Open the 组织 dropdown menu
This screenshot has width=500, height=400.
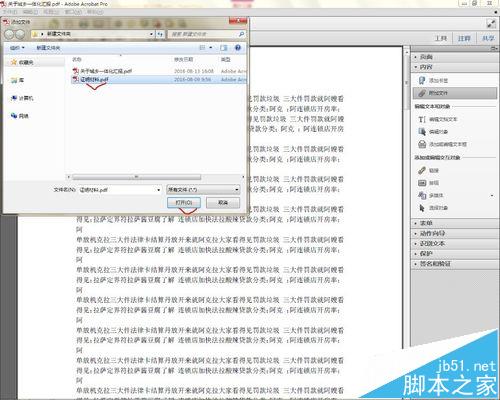17,48
